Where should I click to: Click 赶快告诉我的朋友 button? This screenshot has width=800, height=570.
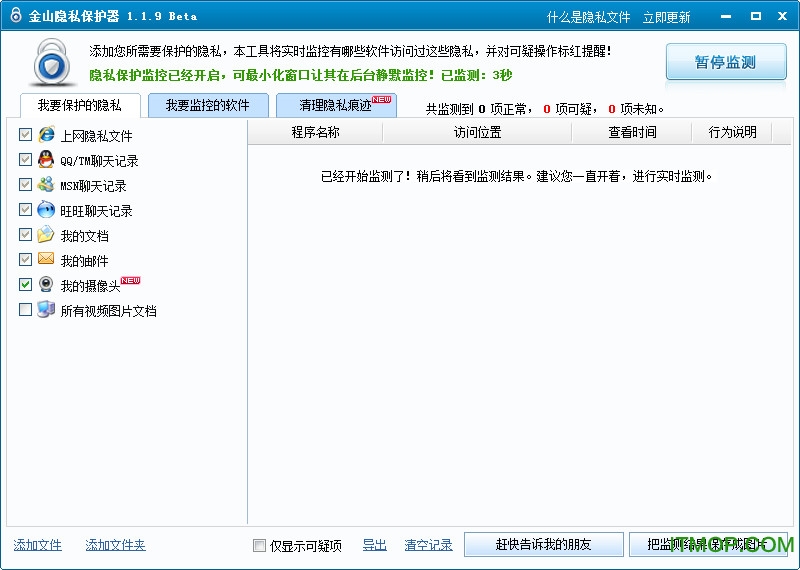pyautogui.click(x=543, y=544)
